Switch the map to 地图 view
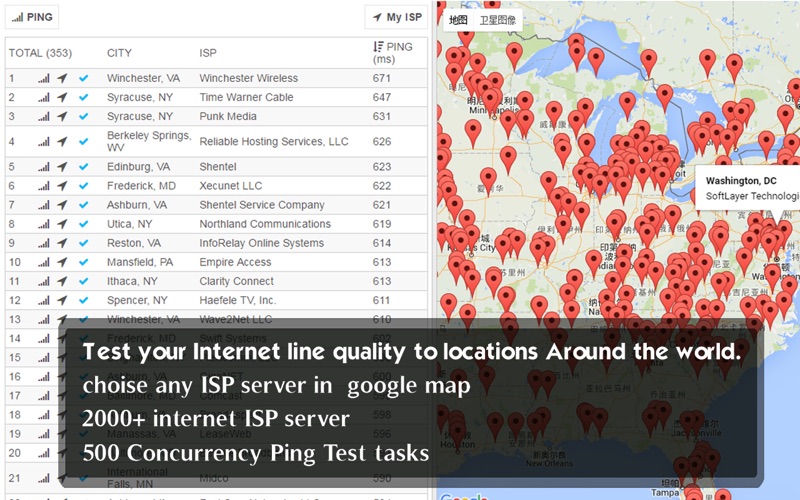This screenshot has width=800, height=500. 458,20
